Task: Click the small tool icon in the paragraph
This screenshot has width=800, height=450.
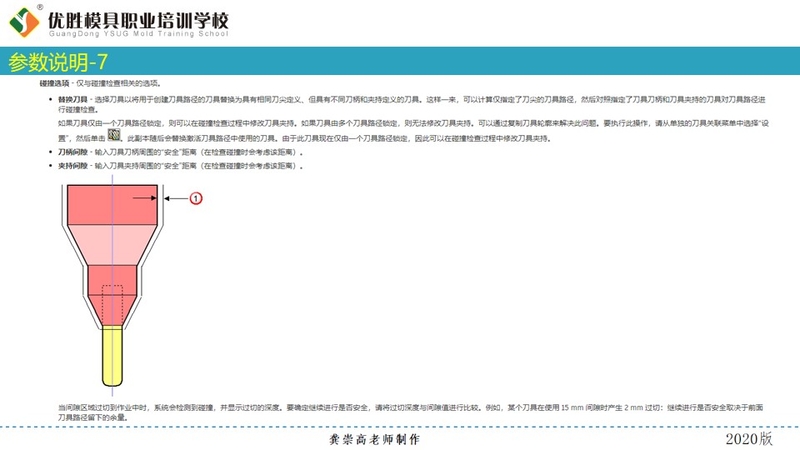Action: tap(115, 133)
